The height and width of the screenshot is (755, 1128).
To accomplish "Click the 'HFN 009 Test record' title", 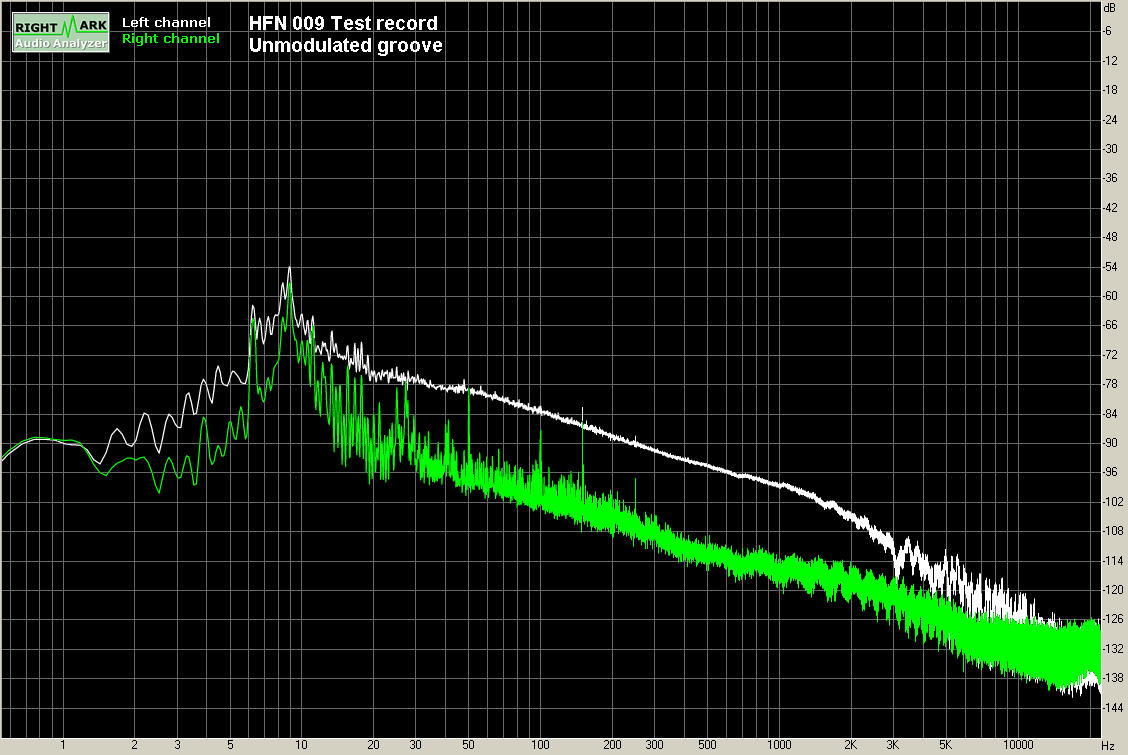I will pos(343,23).
